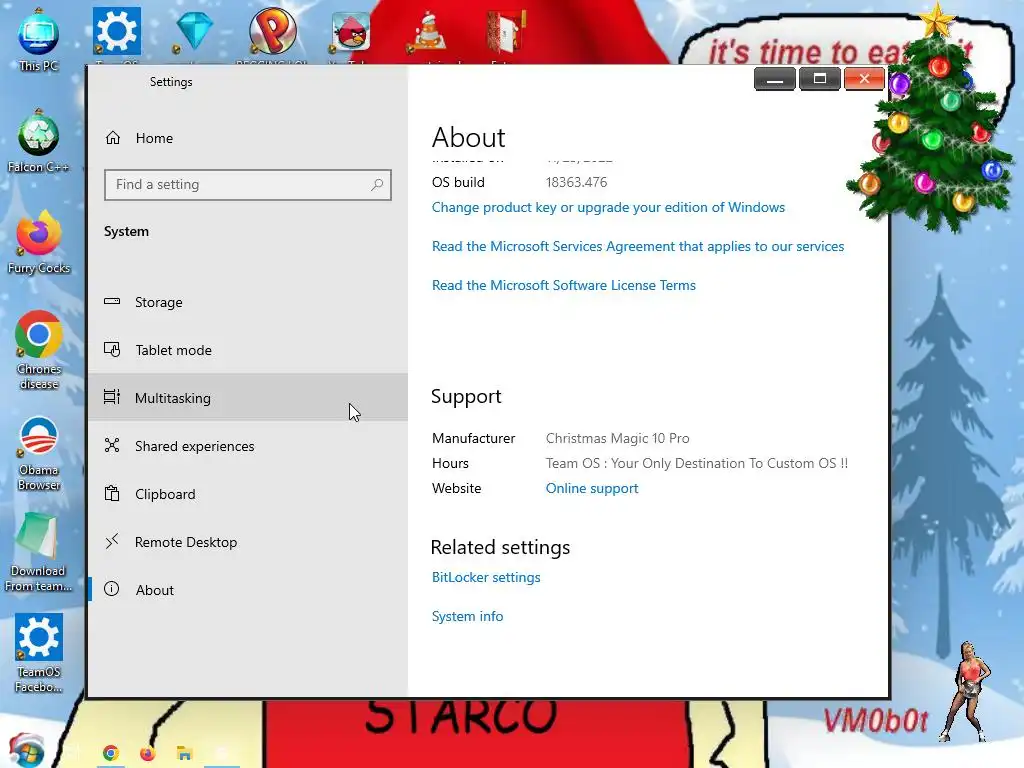This screenshot has height=768, width=1024.
Task: Click the Clipboard icon in sidebar
Action: pos(112,493)
